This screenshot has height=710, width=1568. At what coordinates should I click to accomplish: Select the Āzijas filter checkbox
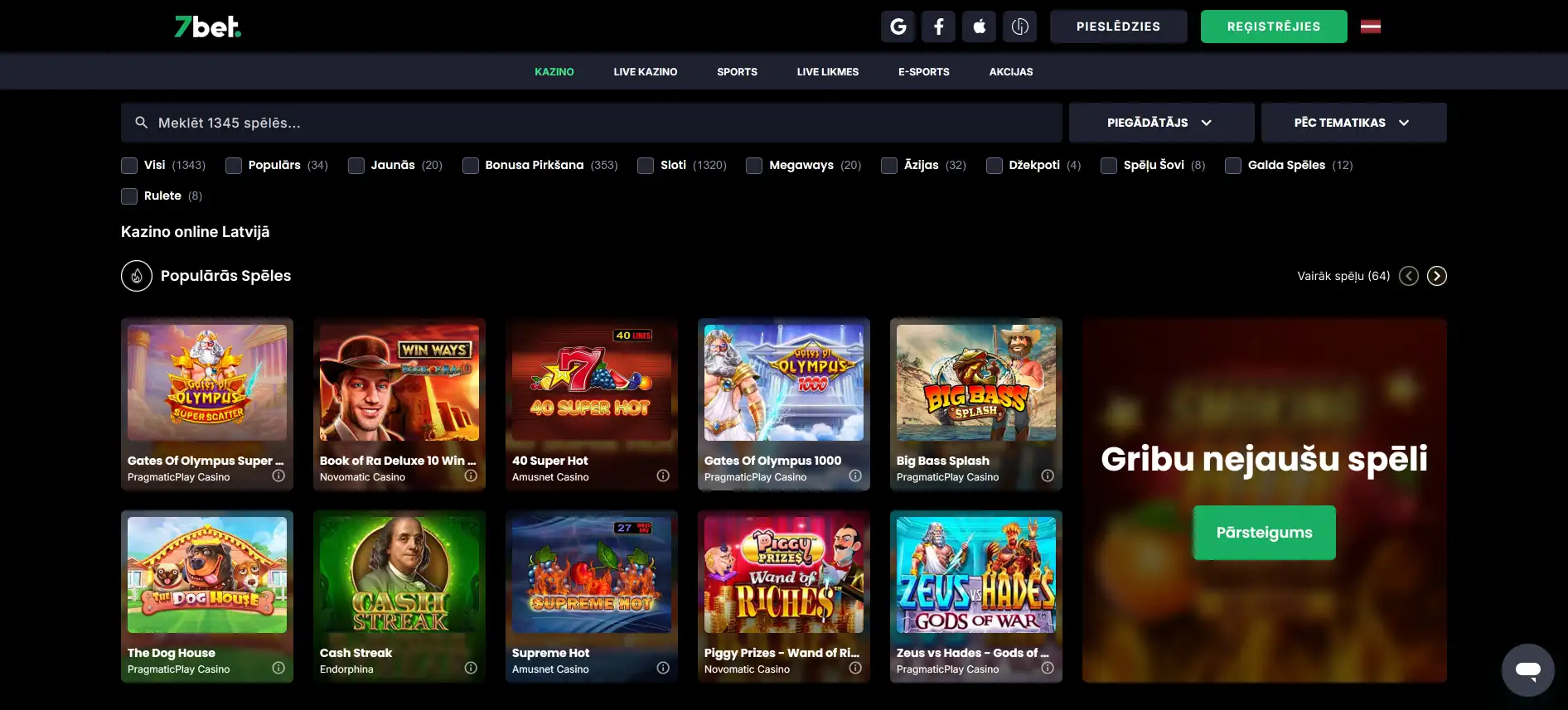(x=889, y=166)
